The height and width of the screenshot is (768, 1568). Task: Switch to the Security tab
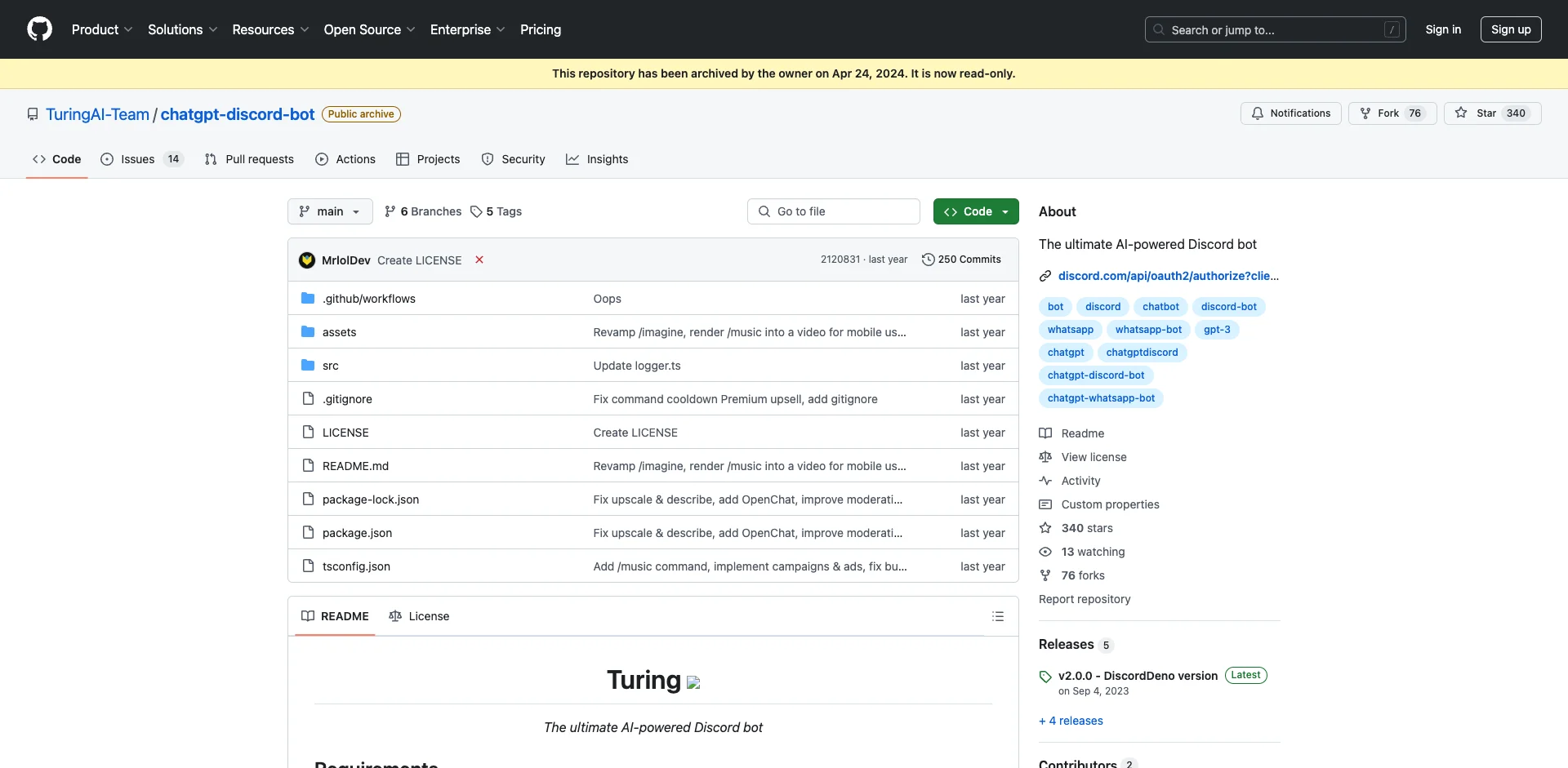coord(513,159)
